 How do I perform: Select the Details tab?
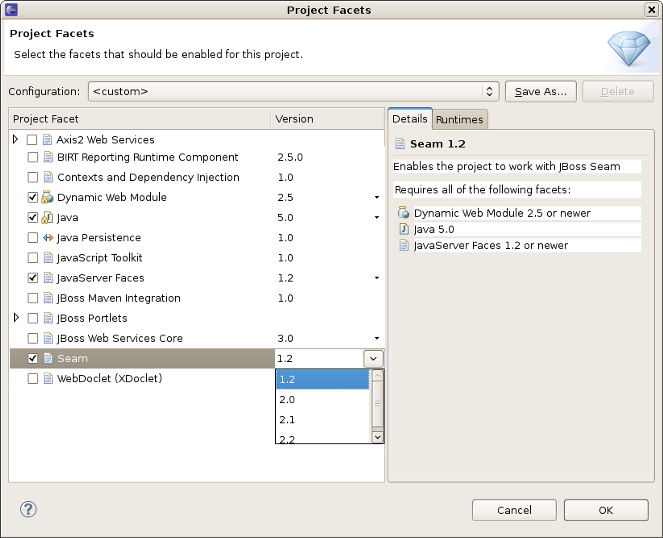click(x=410, y=119)
